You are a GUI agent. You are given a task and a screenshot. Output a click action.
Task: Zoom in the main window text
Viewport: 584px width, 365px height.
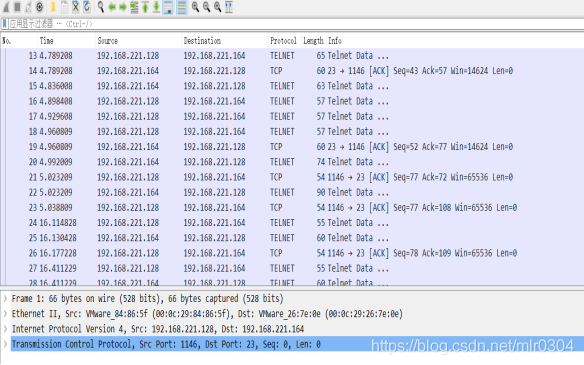point(195,7)
